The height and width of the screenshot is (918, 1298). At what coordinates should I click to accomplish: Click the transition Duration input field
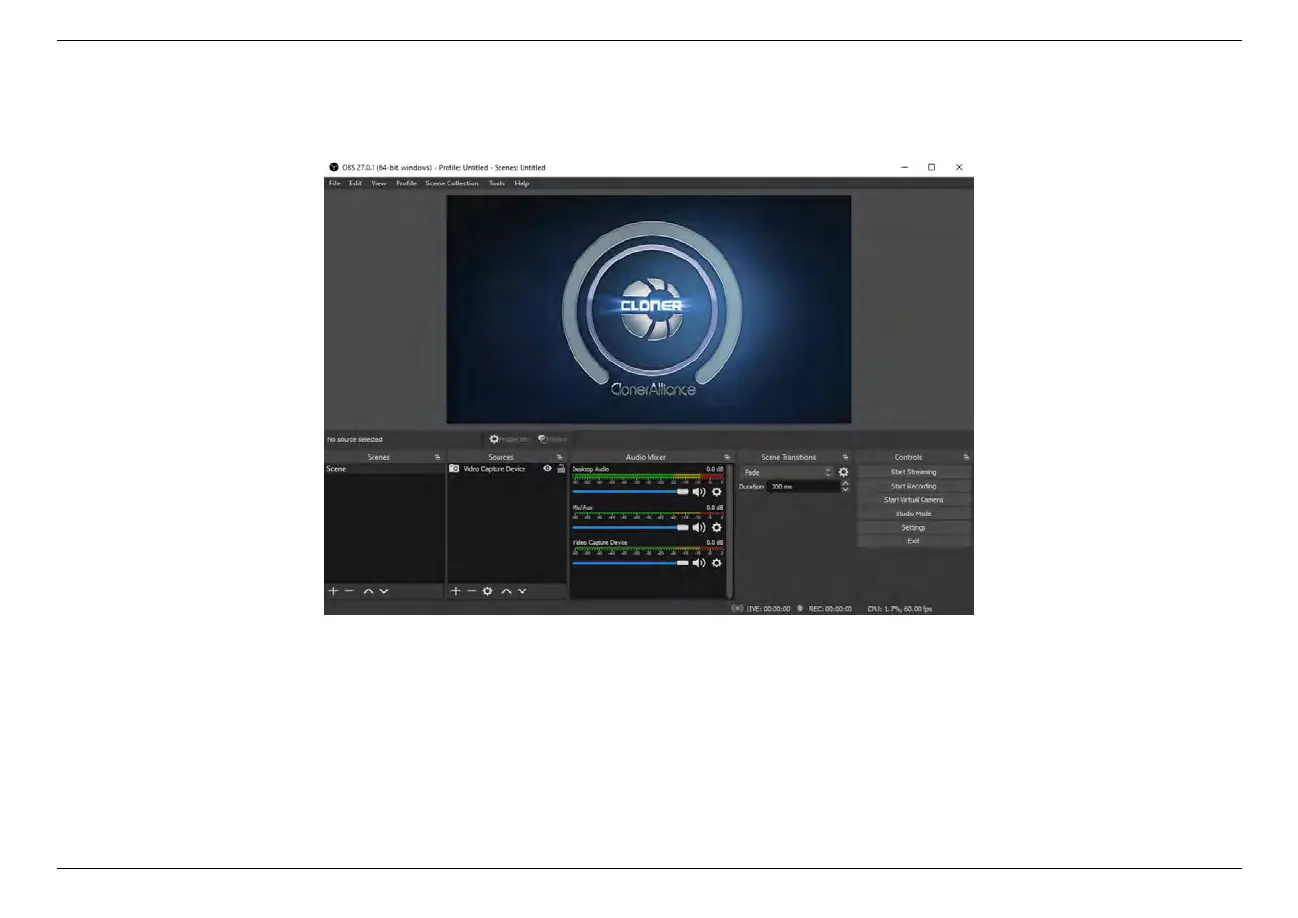click(803, 487)
